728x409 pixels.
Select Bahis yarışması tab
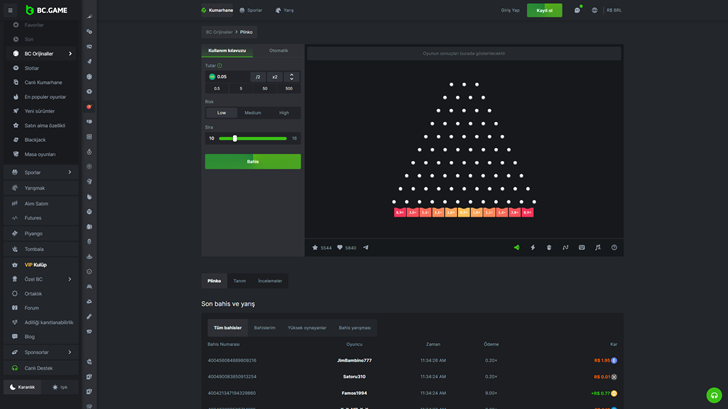(355, 328)
